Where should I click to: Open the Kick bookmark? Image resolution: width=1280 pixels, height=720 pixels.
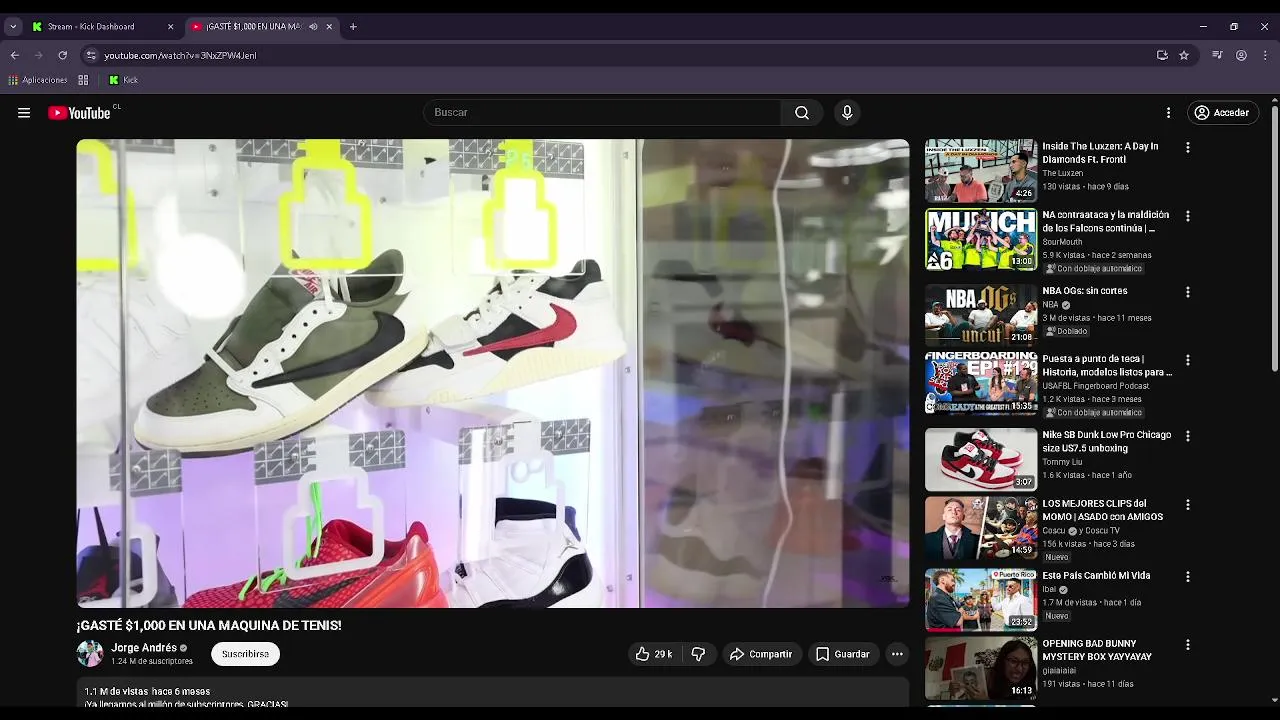[x=123, y=80]
